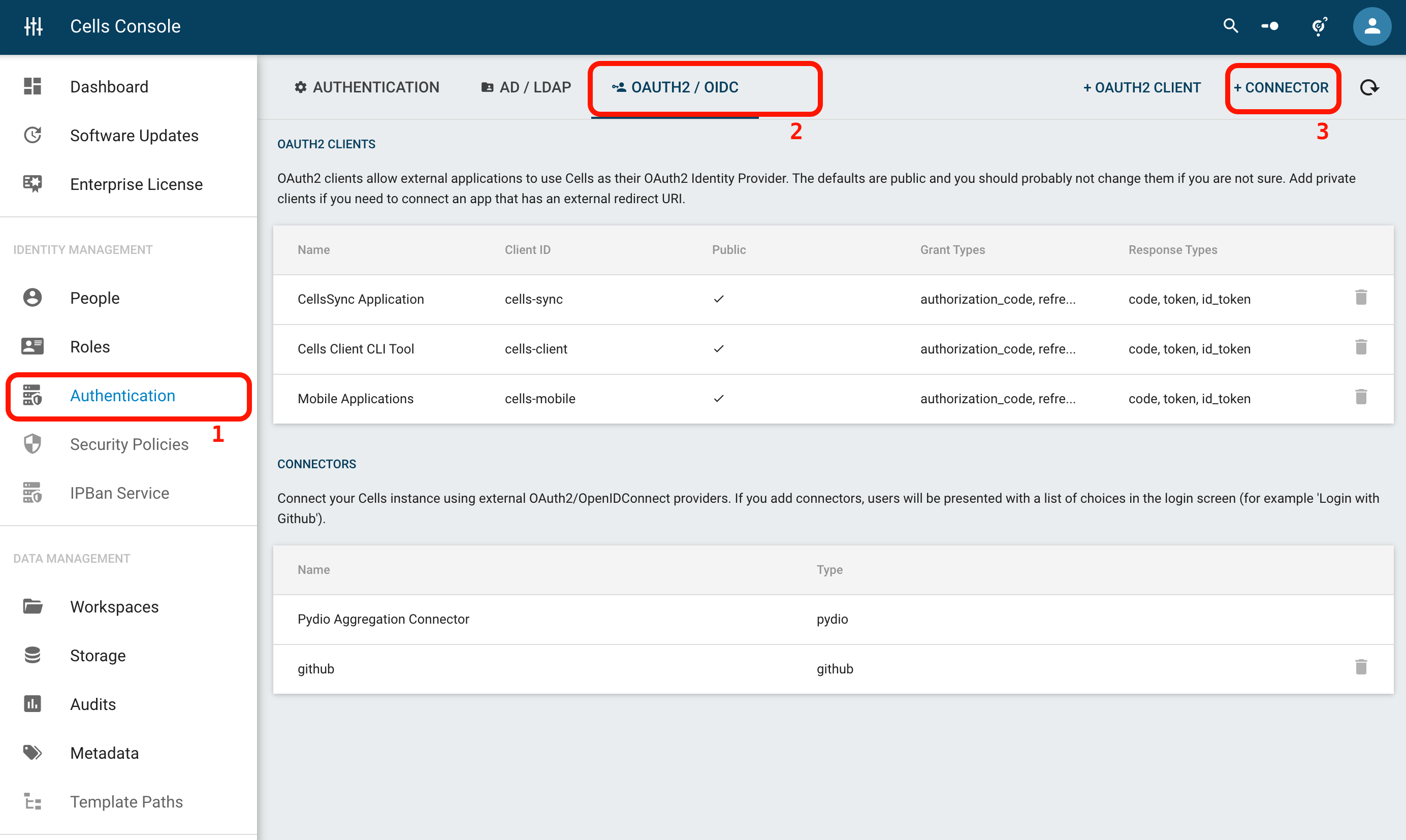
Task: Open the user account avatar menu
Action: (x=1372, y=26)
